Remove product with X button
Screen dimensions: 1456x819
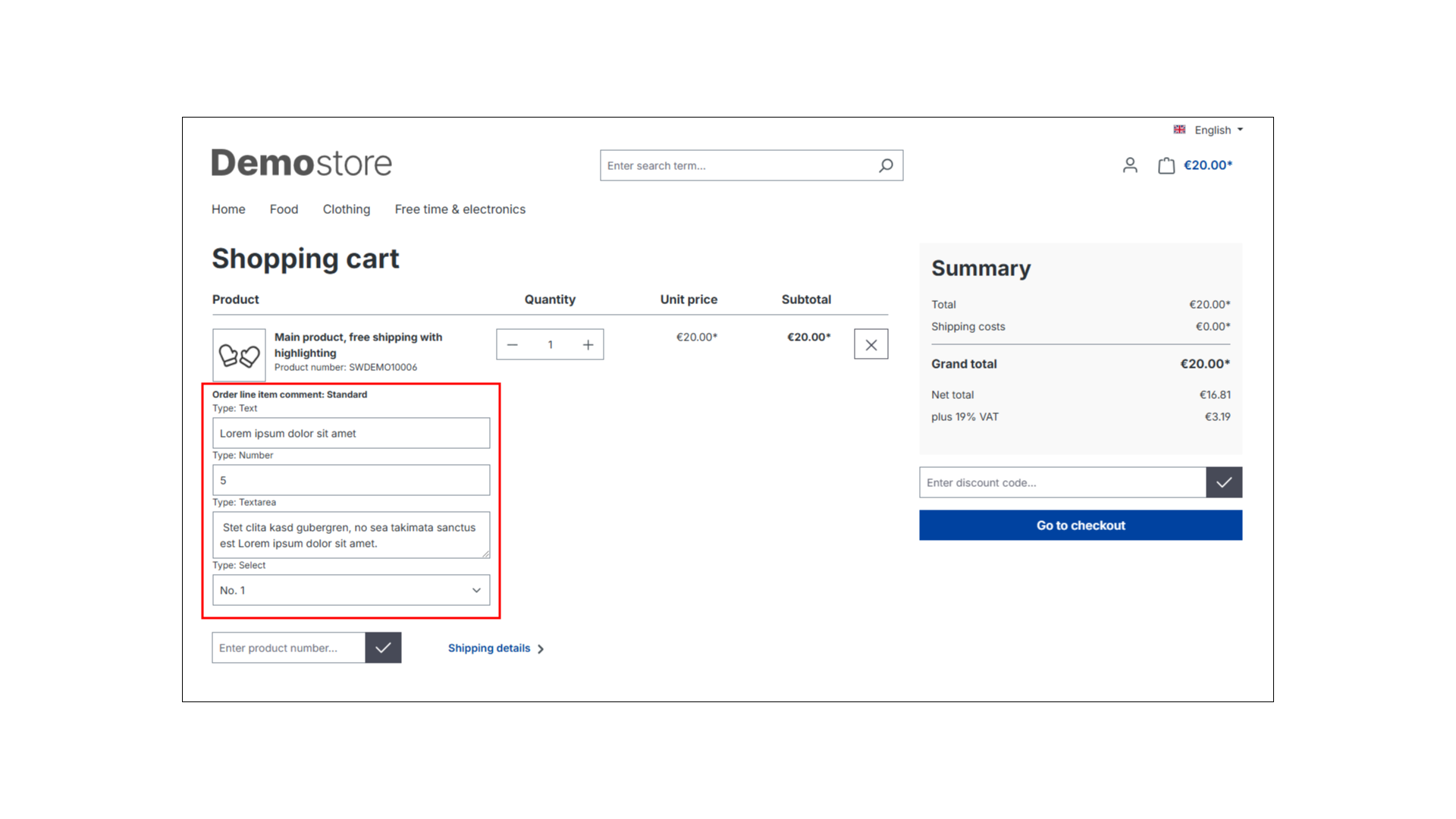click(x=871, y=345)
